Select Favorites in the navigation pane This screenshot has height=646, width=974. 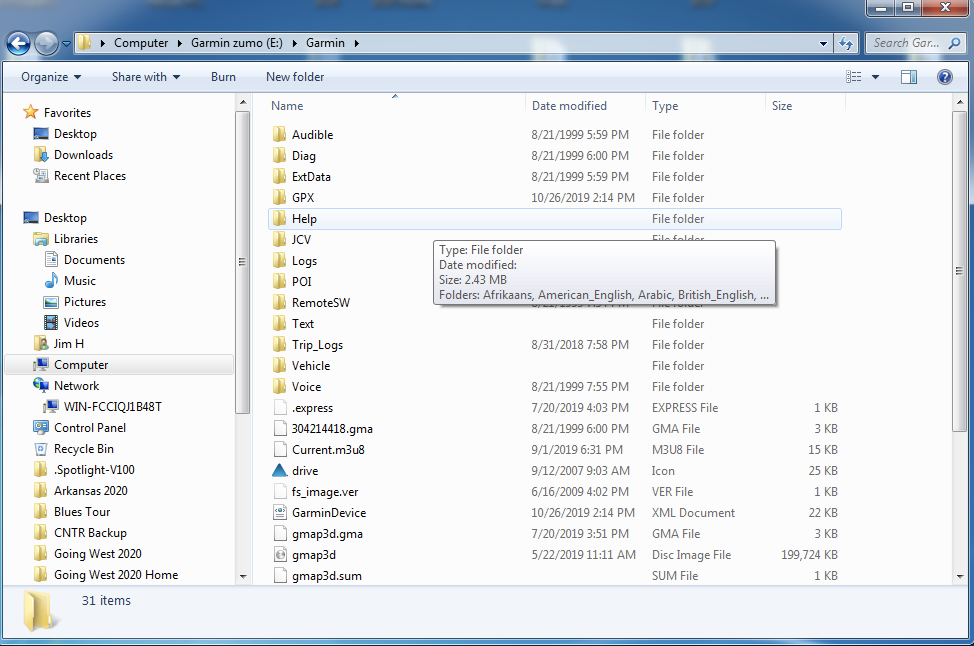(67, 112)
